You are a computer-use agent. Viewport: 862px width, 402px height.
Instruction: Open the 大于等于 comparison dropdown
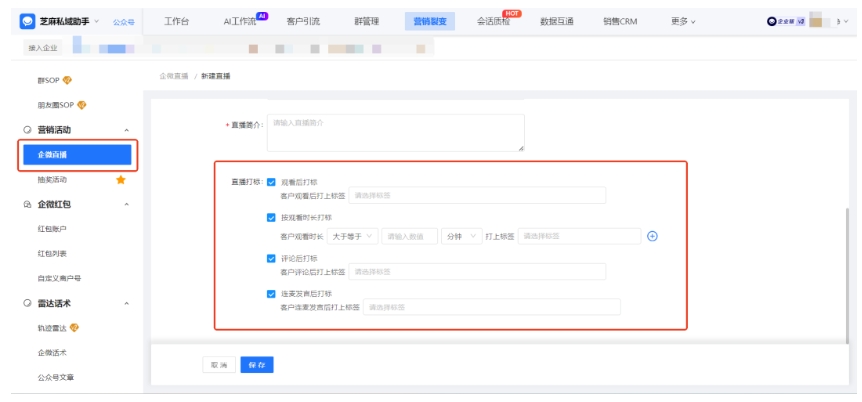tap(352, 236)
